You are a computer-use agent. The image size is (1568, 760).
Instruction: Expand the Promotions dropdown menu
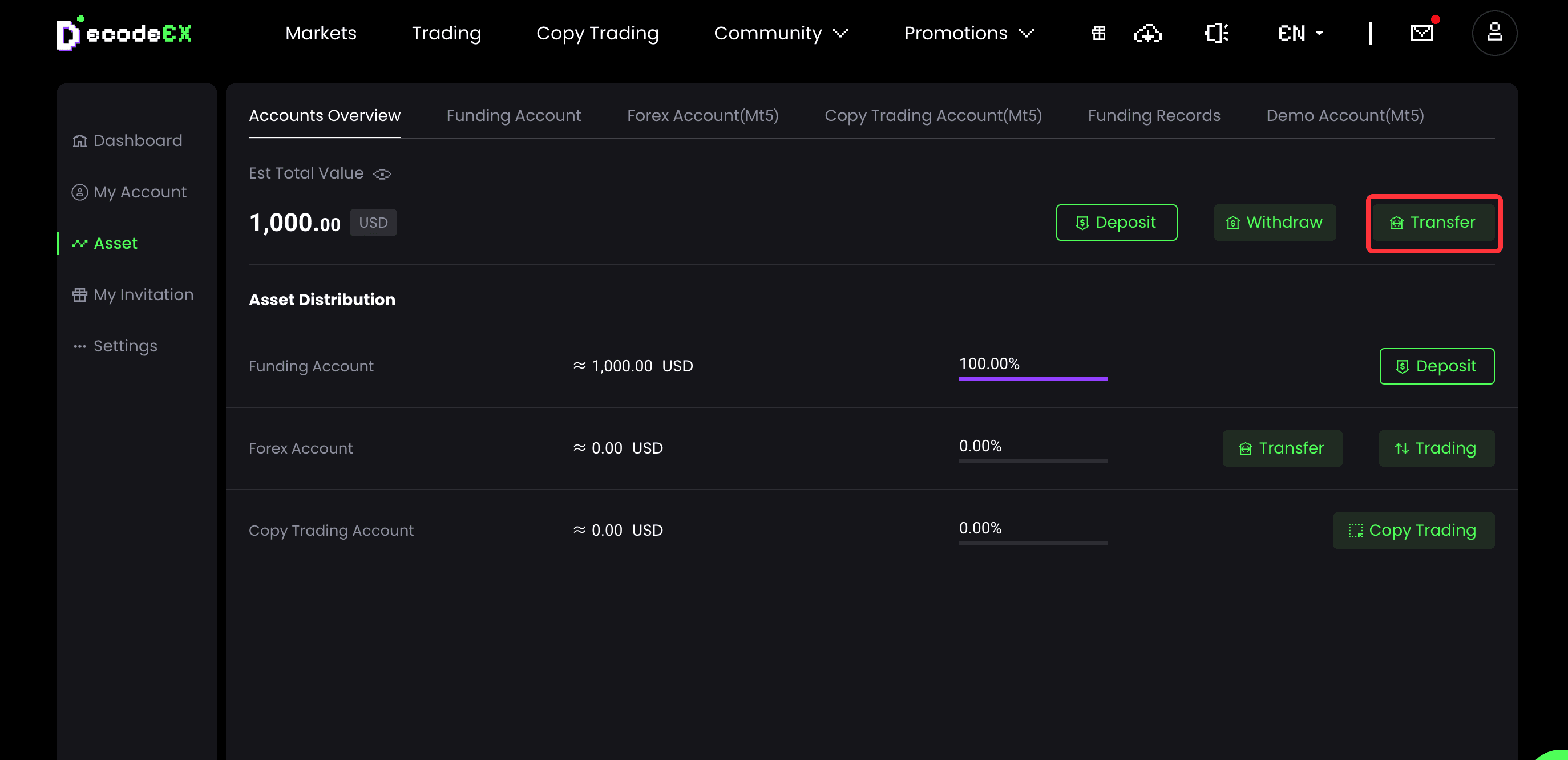tap(969, 33)
